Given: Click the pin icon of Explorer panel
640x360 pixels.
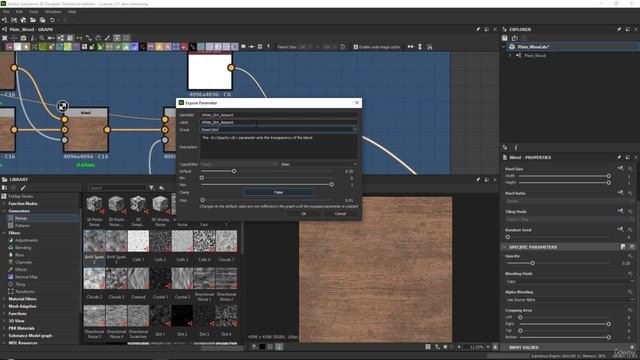Looking at the screenshot, I should click(x=619, y=29).
